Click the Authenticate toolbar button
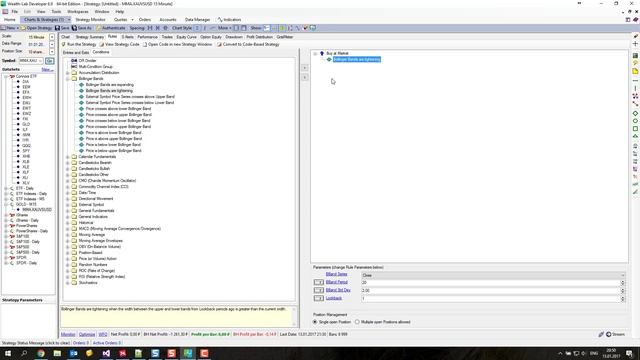The width and height of the screenshot is (640, 360). pos(111,28)
